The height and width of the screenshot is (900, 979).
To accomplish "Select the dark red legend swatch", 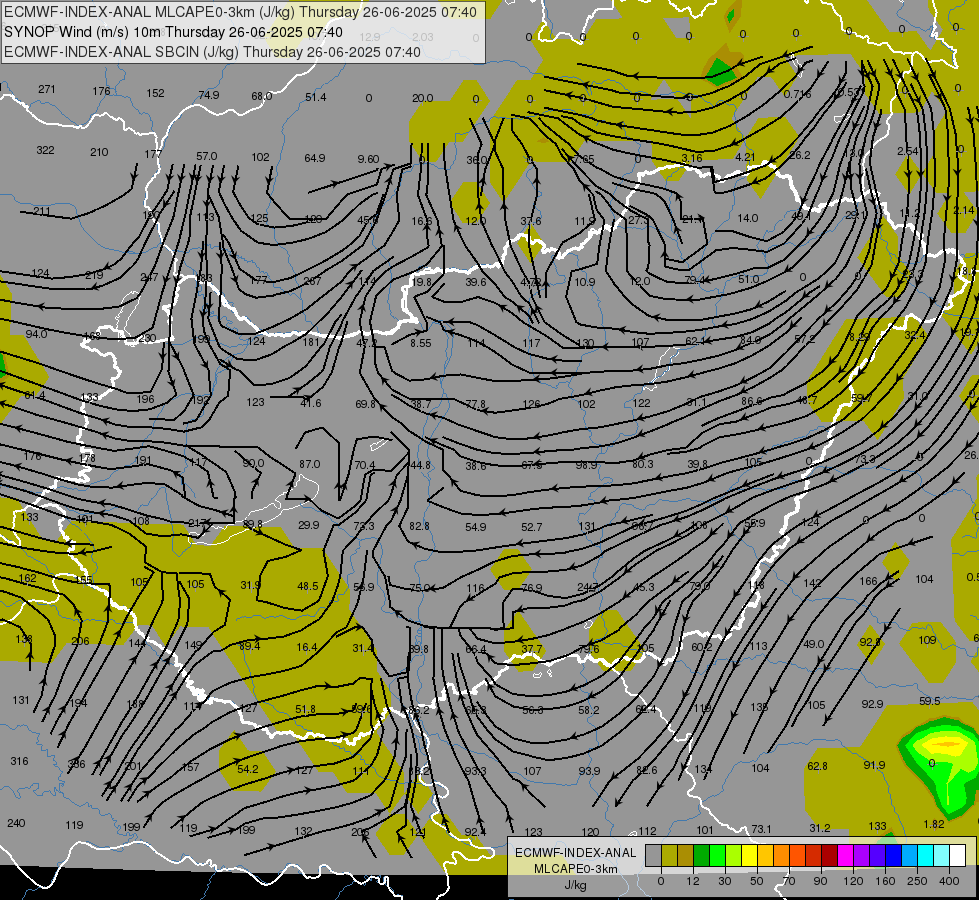I will pyautogui.click(x=829, y=855).
